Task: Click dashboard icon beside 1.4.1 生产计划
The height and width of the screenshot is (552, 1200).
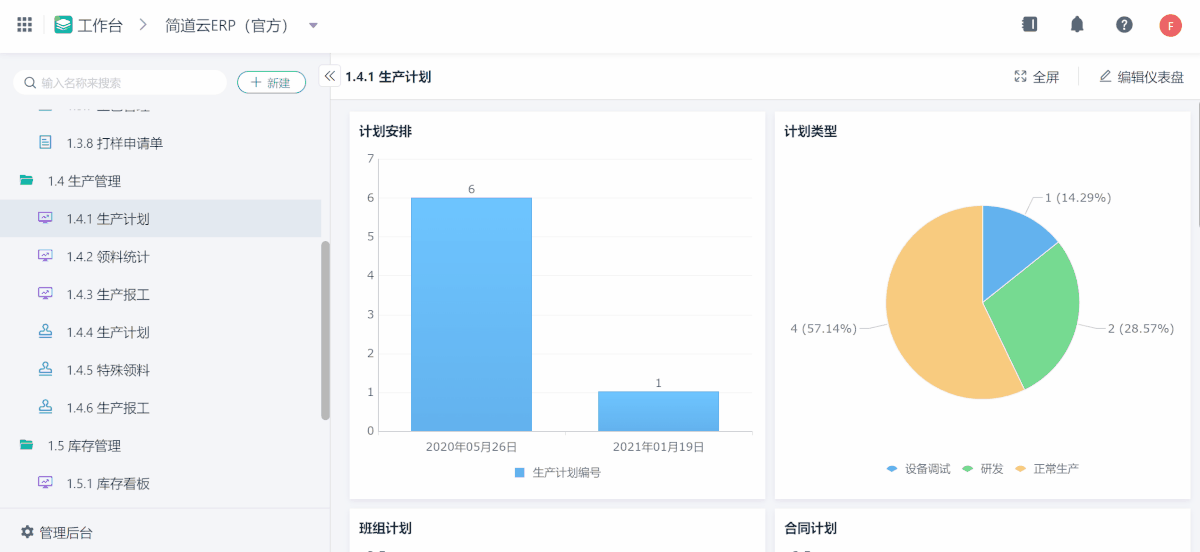Action: tap(45, 218)
